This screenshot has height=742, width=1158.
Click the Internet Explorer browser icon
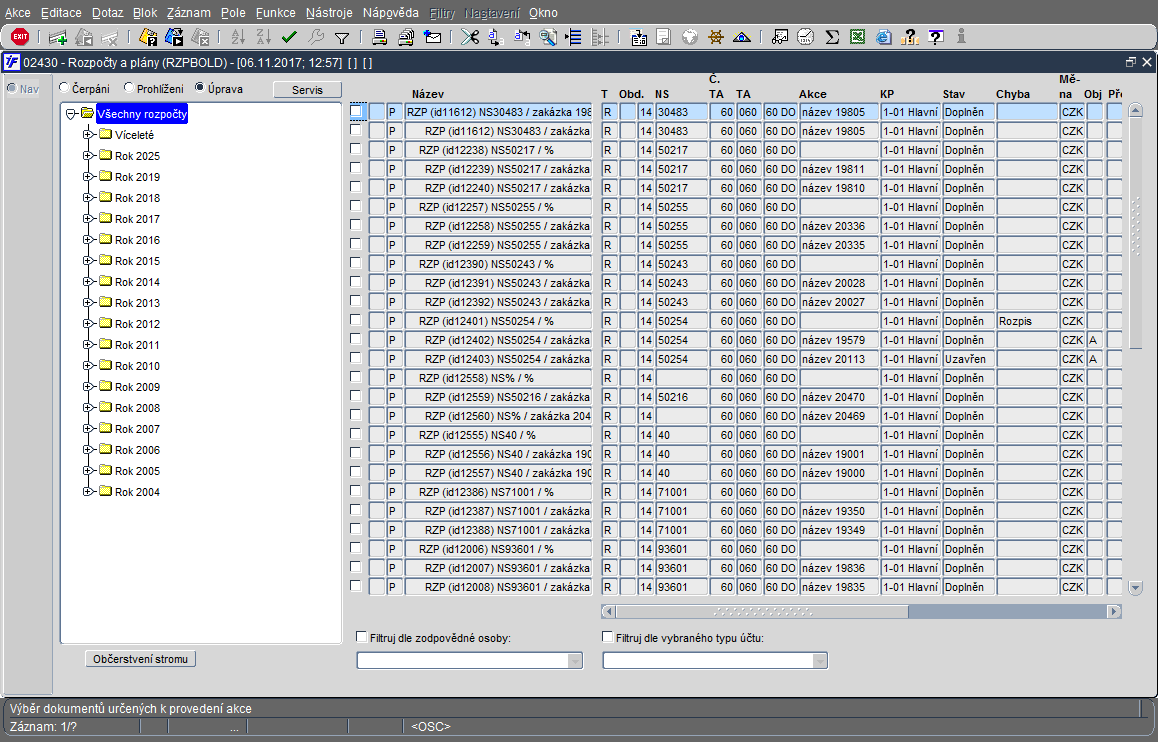[883, 37]
